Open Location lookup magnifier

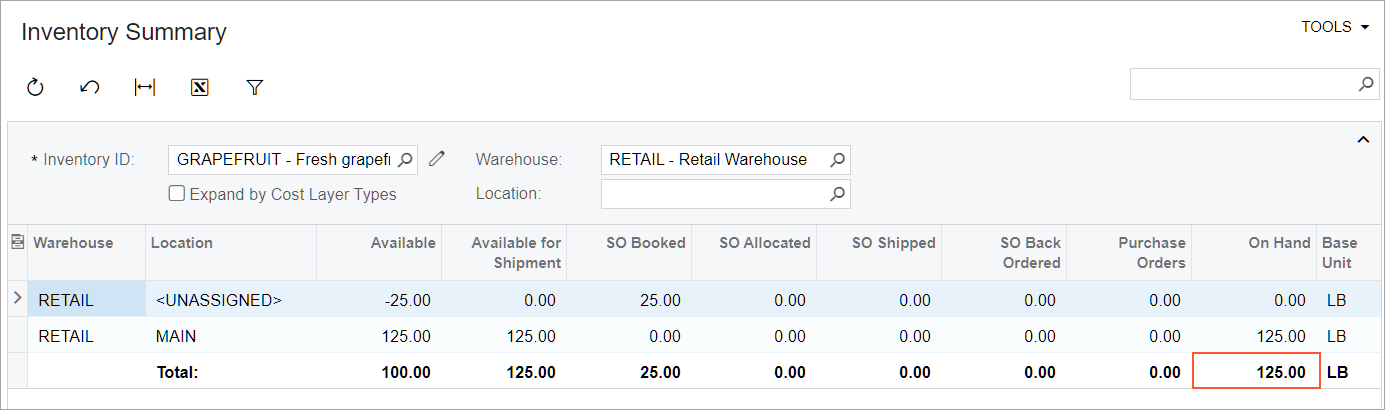coord(838,194)
